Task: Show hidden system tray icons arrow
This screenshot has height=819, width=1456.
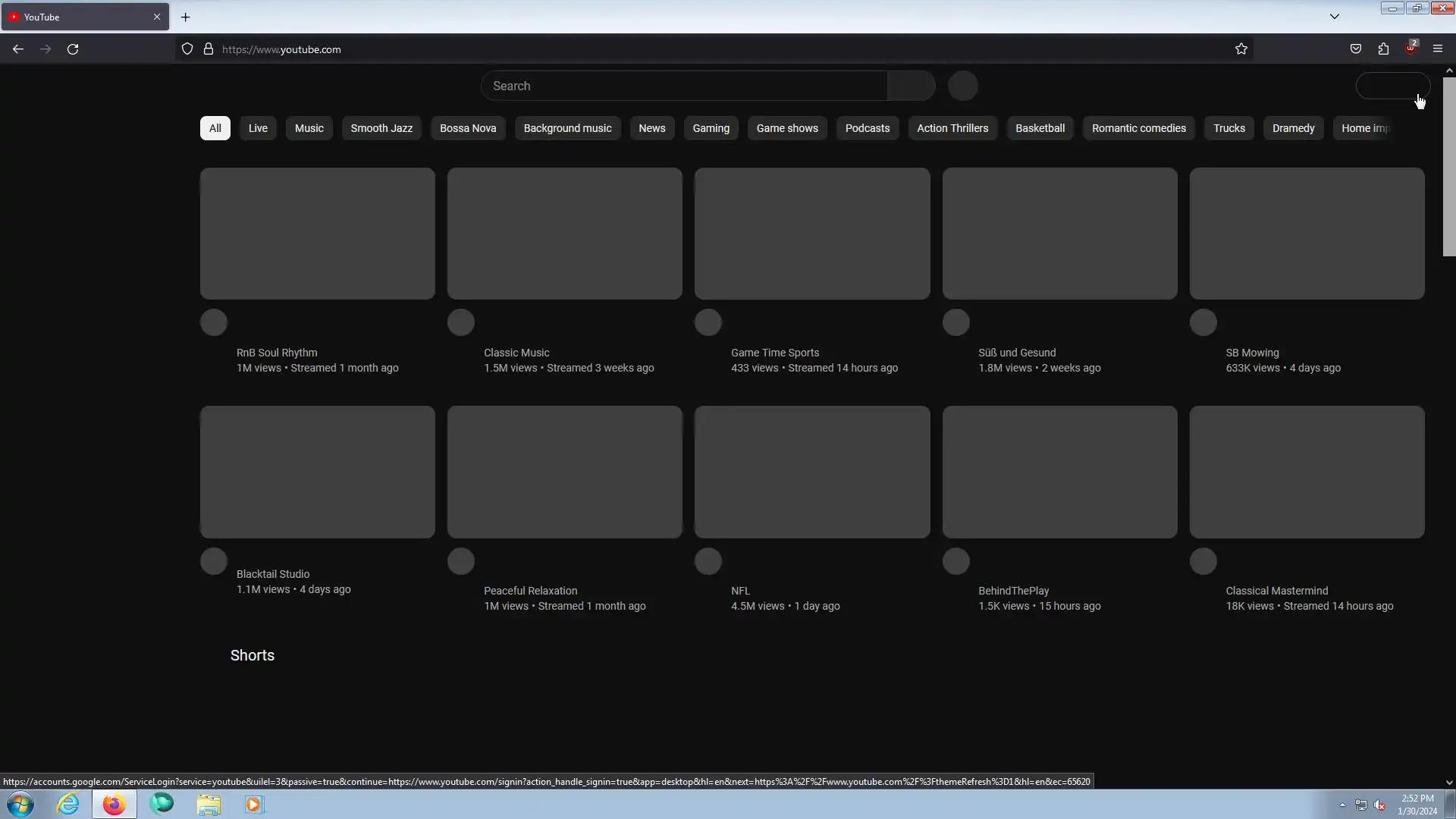Action: coord(1342,805)
